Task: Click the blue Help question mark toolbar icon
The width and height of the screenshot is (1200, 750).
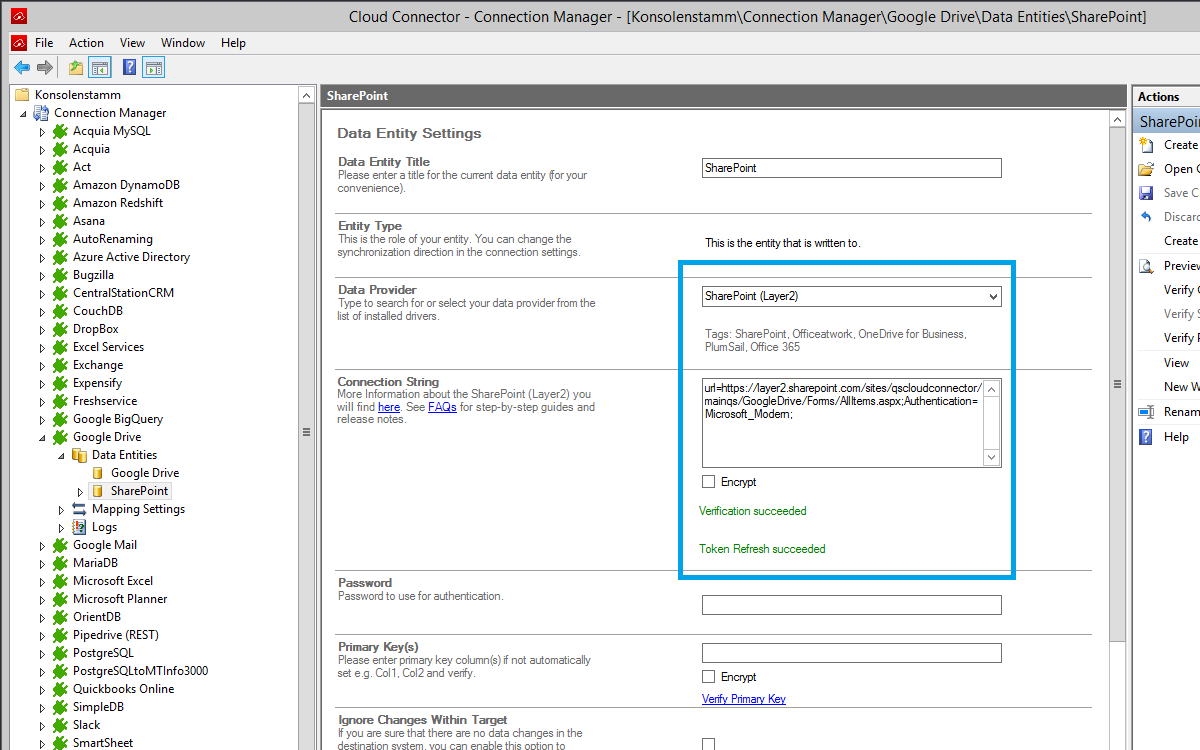Action: (129, 68)
